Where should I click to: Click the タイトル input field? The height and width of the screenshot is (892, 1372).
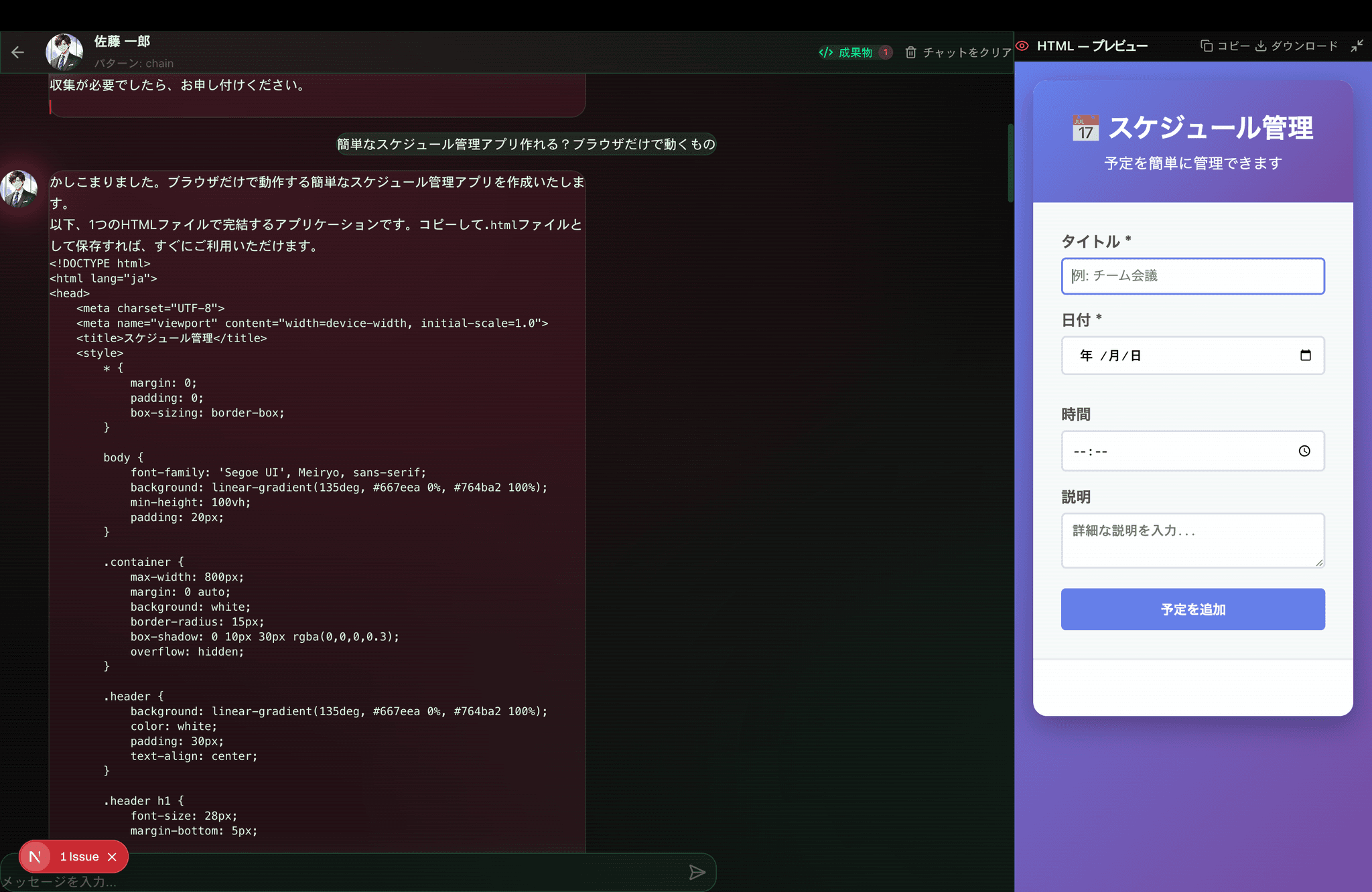click(x=1192, y=276)
